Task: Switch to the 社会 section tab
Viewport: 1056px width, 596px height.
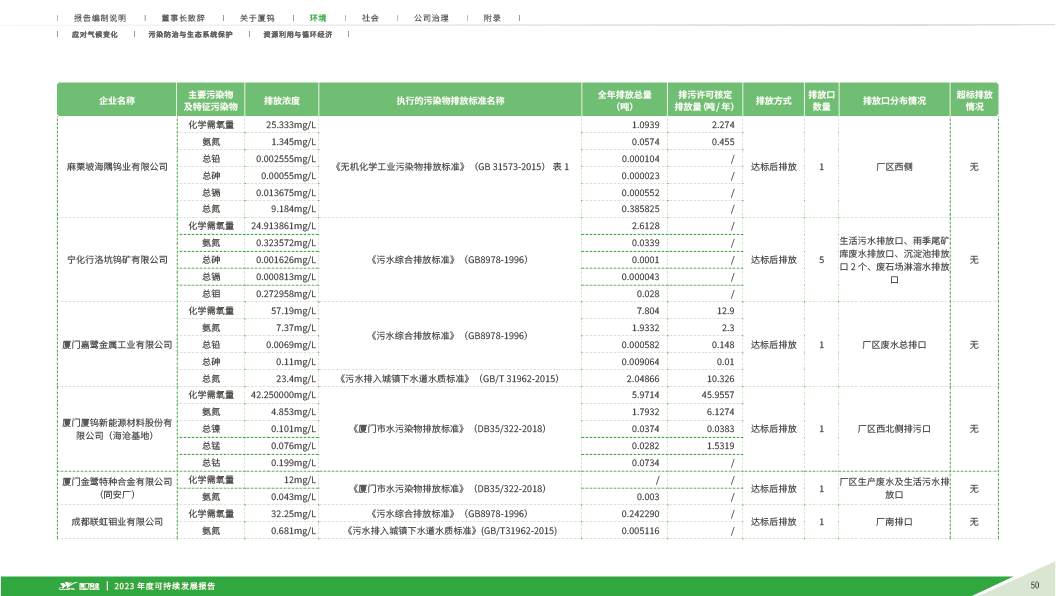Action: [370, 18]
